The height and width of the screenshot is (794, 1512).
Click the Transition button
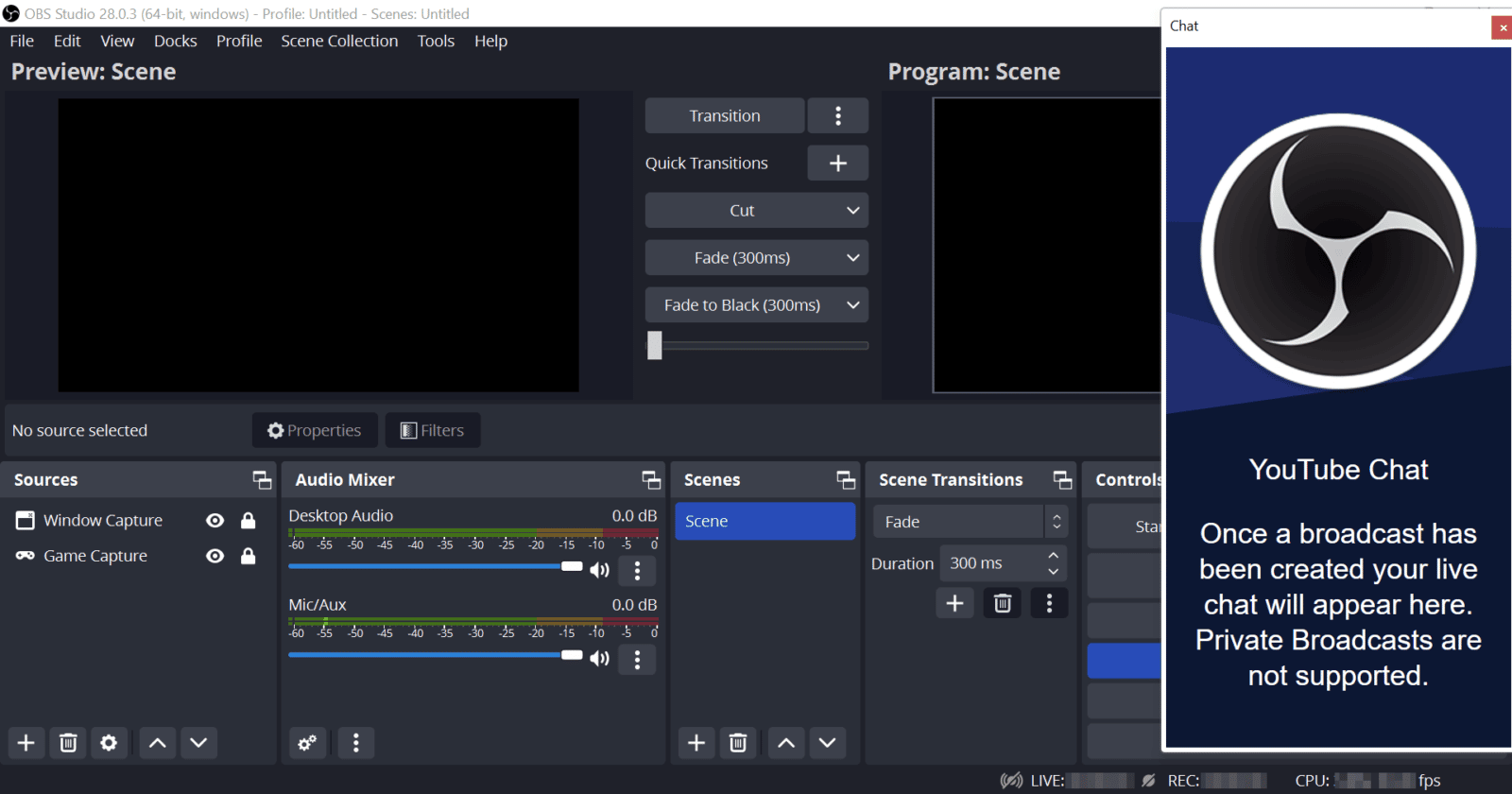[x=725, y=115]
